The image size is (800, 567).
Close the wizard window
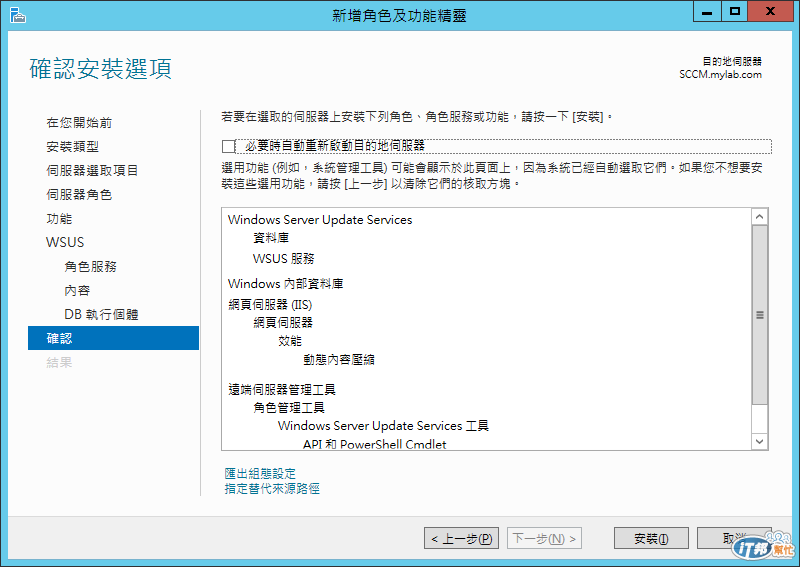[770, 12]
